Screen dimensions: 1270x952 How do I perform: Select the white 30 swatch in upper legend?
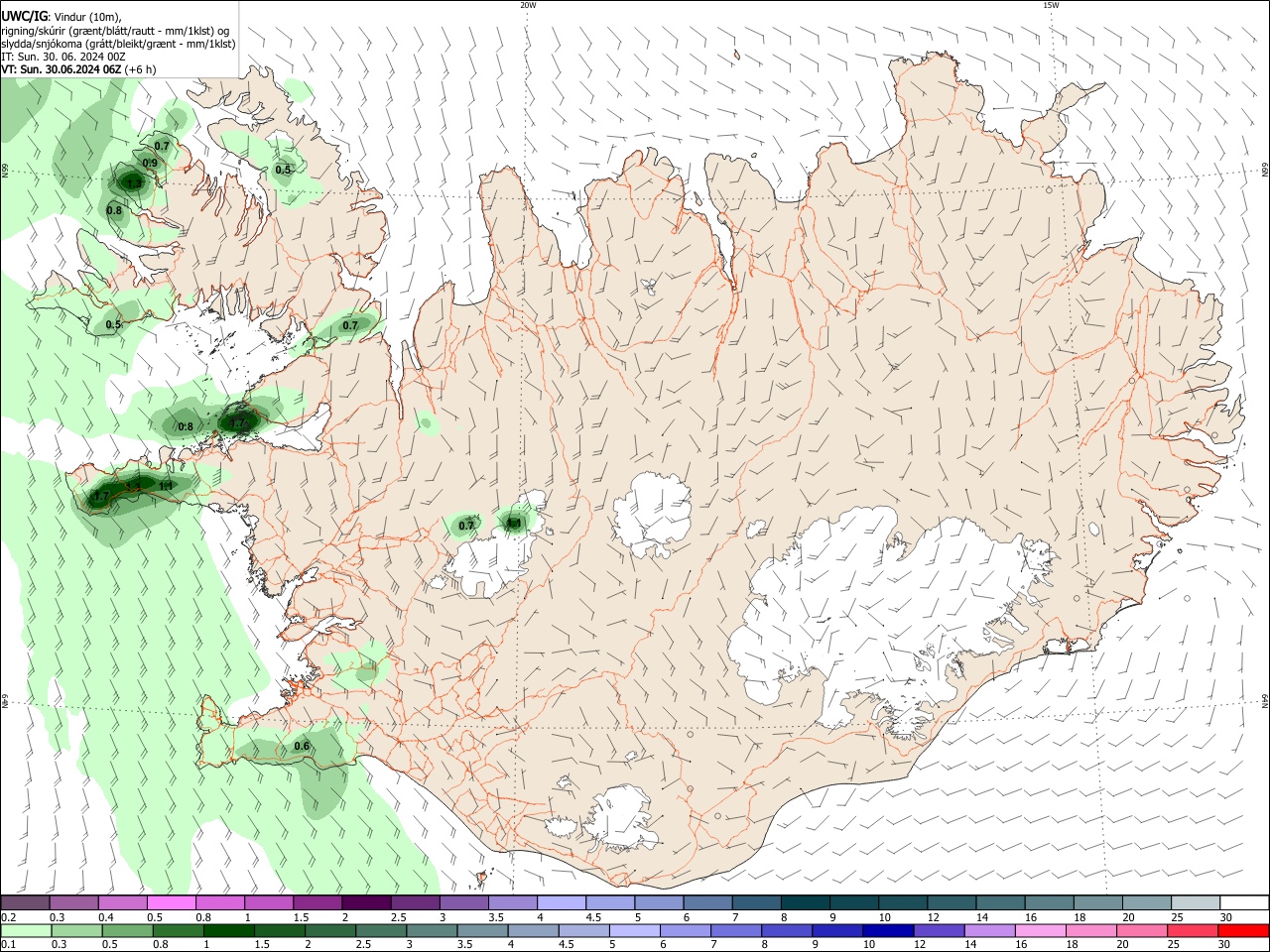coord(1244,902)
